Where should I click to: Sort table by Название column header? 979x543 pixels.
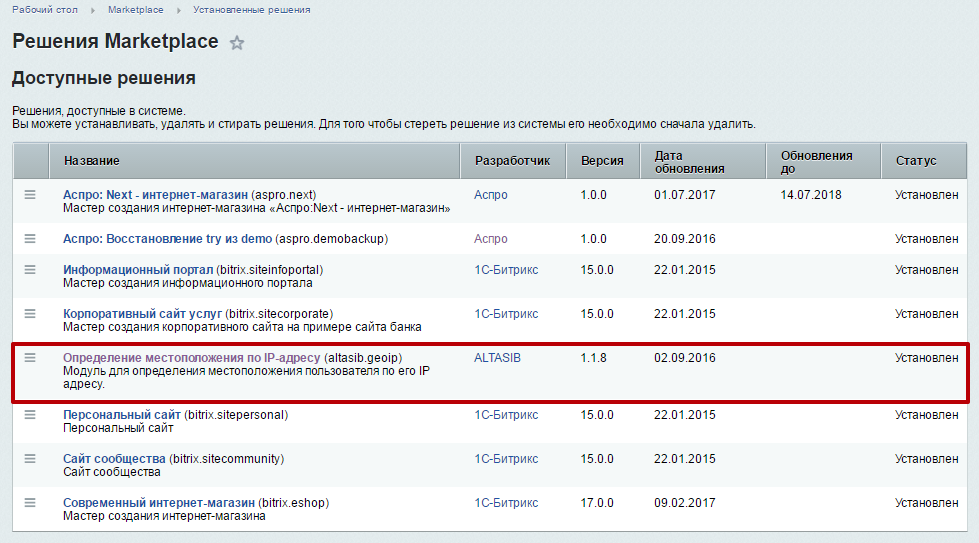point(255,161)
